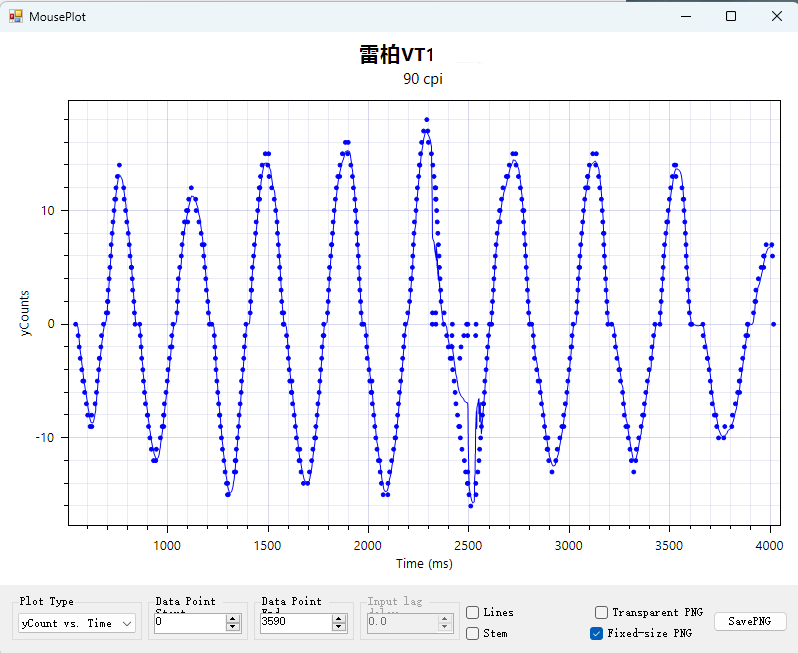
Task: Click the y-axis tick label -10
Action: click(x=45, y=438)
